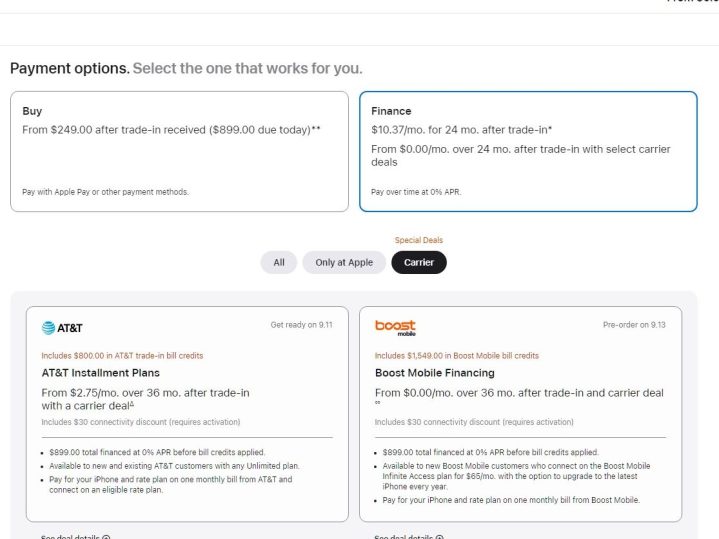Switch to the Carrier filter
719x539 pixels.
click(x=418, y=262)
